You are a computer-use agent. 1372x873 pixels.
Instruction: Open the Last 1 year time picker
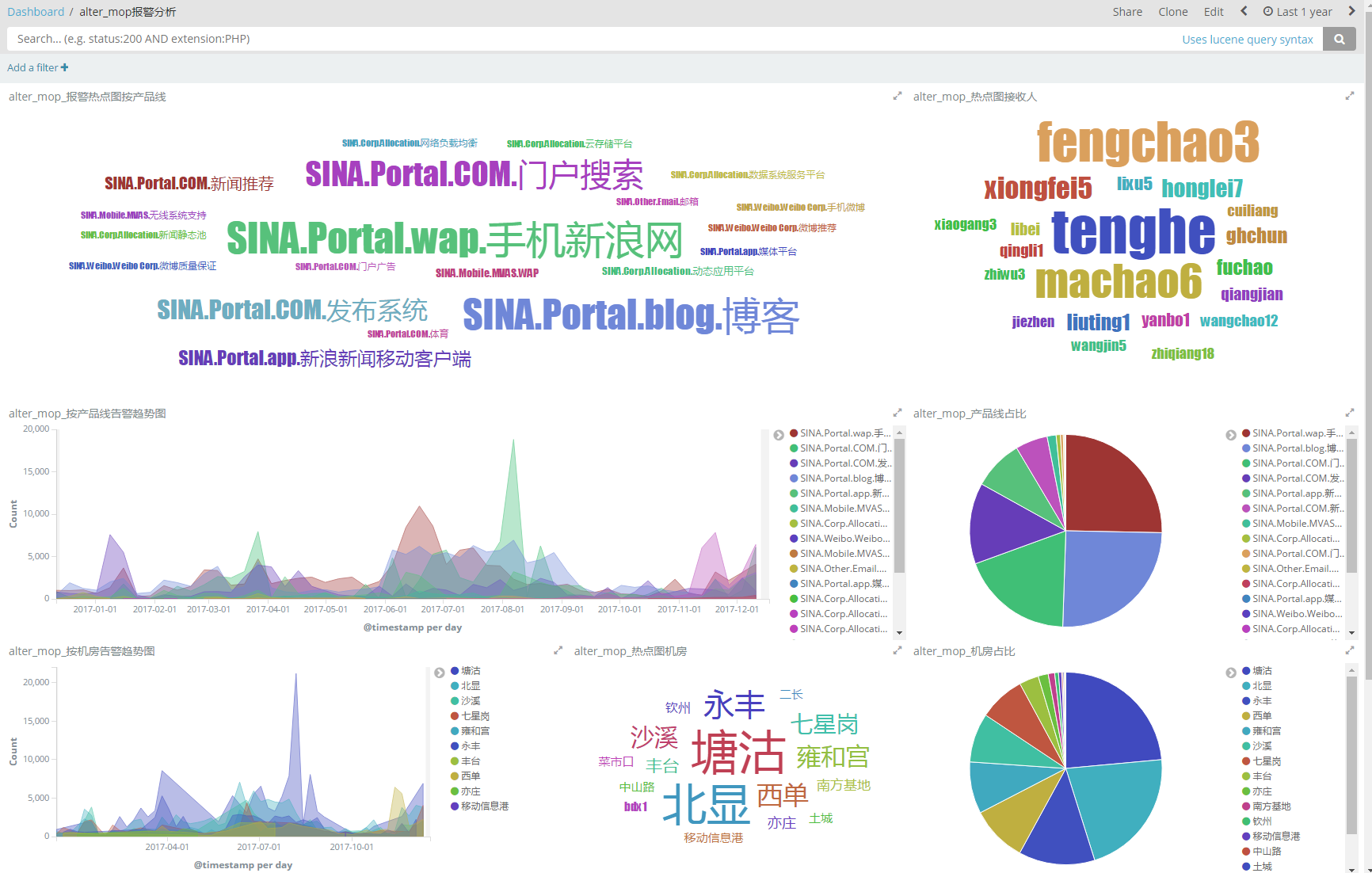(x=1298, y=12)
